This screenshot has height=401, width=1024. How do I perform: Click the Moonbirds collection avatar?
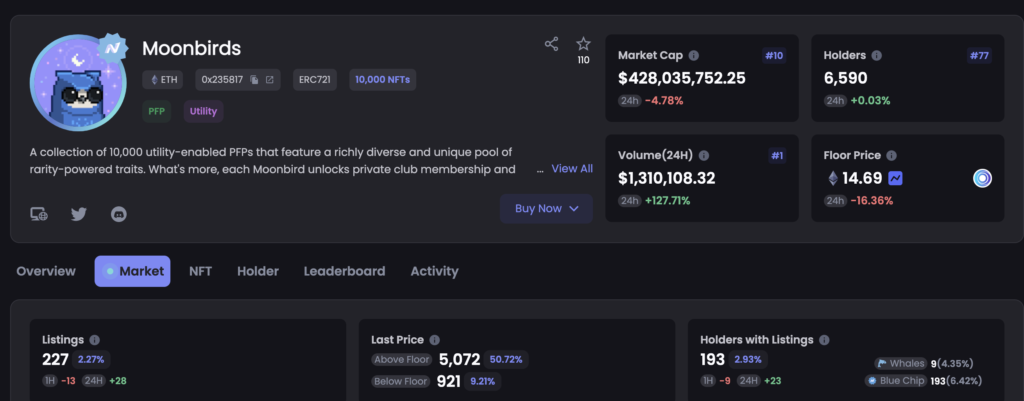[x=76, y=83]
